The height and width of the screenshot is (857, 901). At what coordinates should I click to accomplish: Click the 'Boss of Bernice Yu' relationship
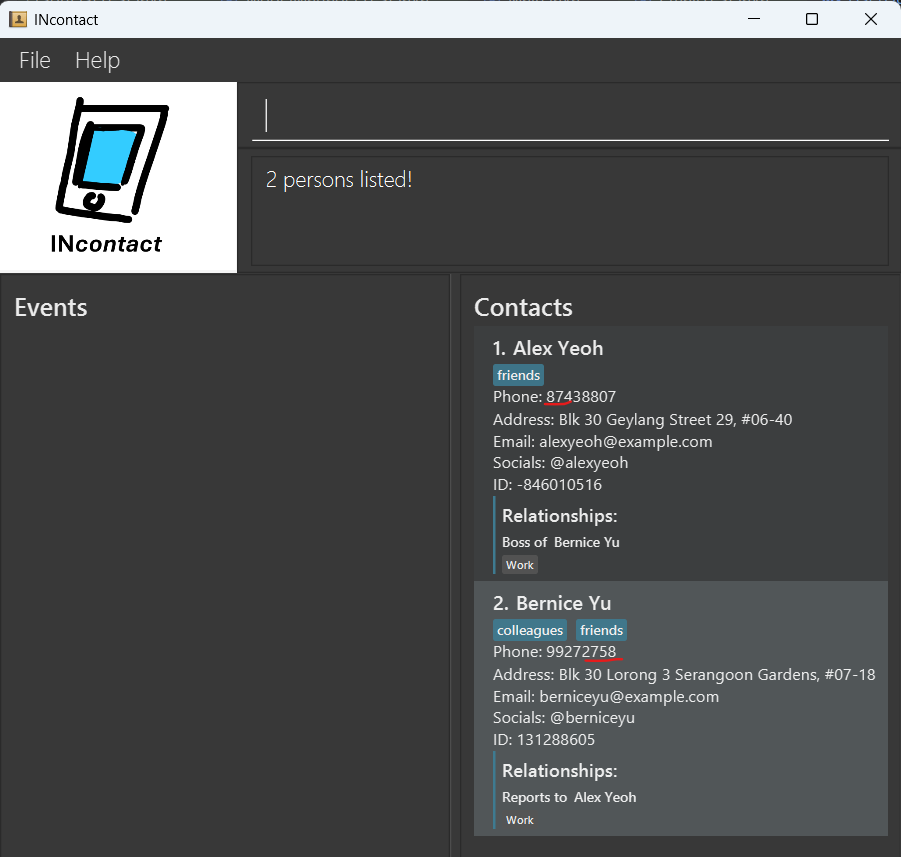(561, 542)
